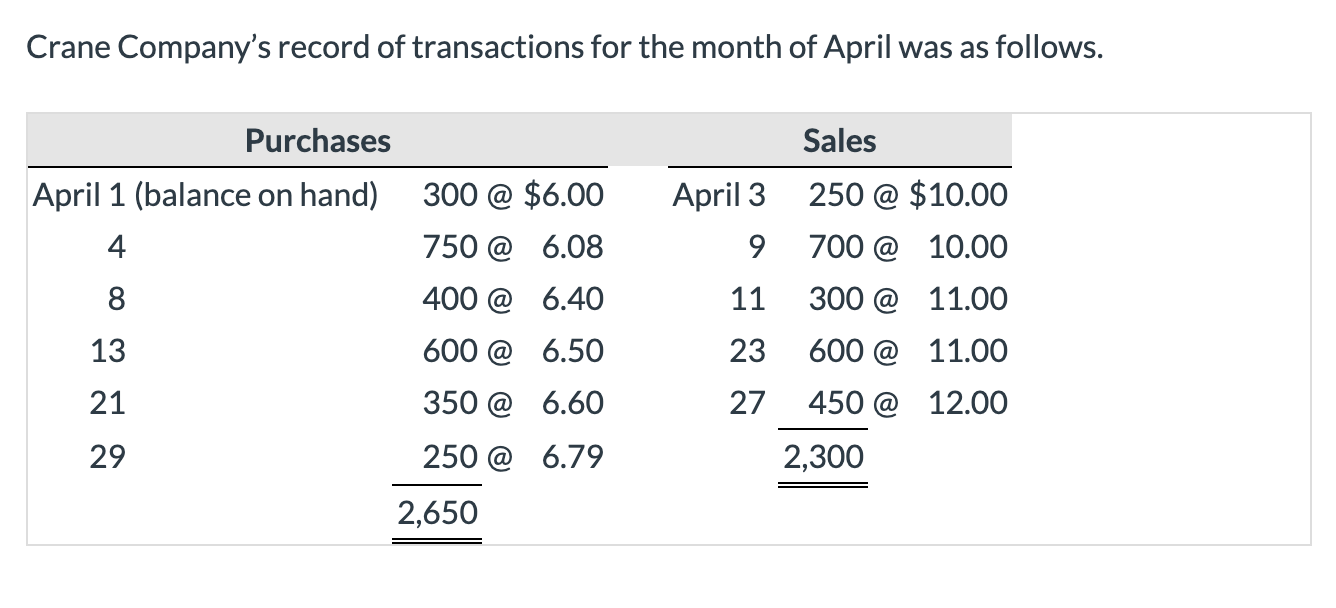Click the problem statement about Crane Company

(x=565, y=49)
